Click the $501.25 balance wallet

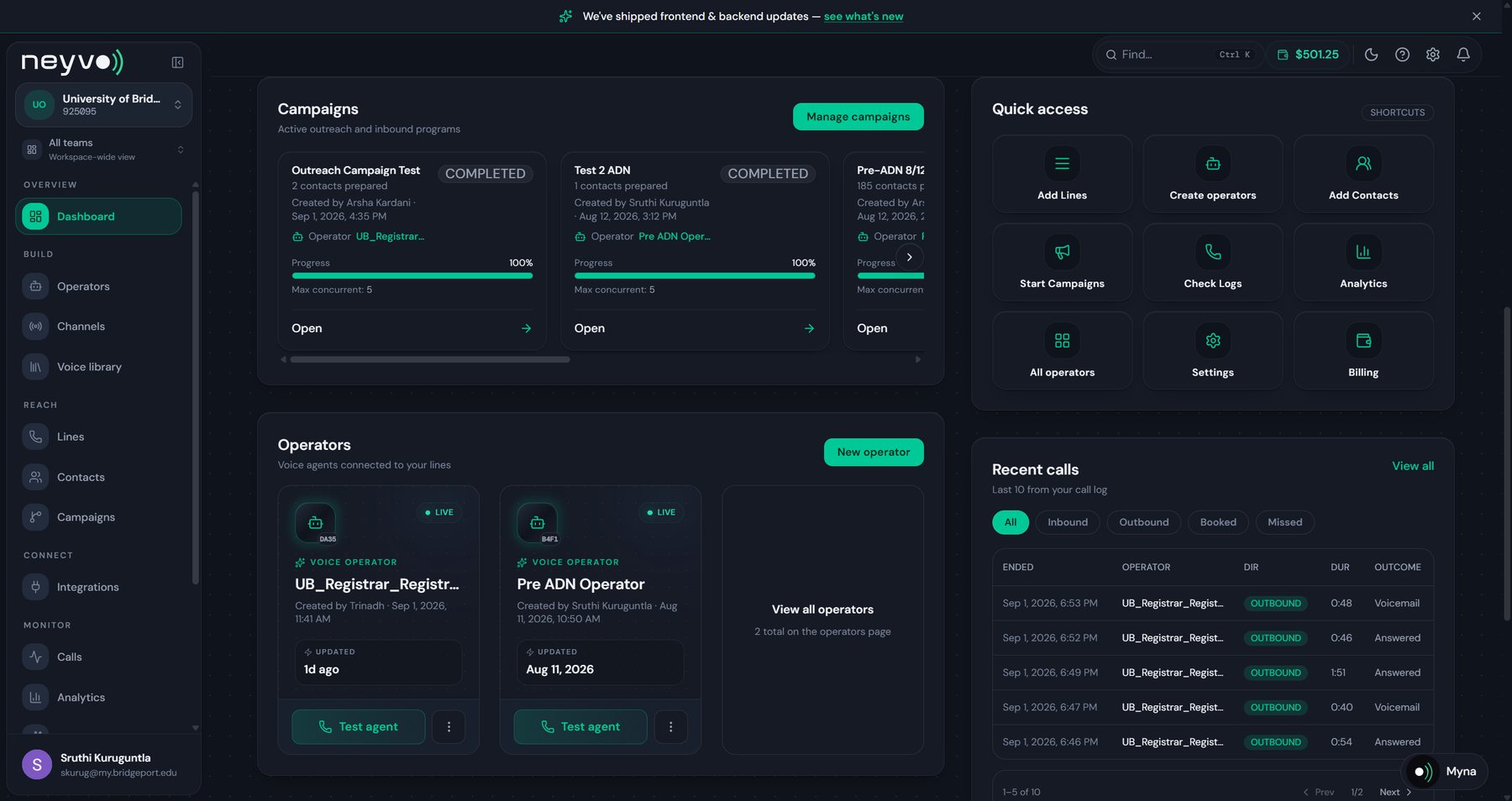pyautogui.click(x=1308, y=55)
